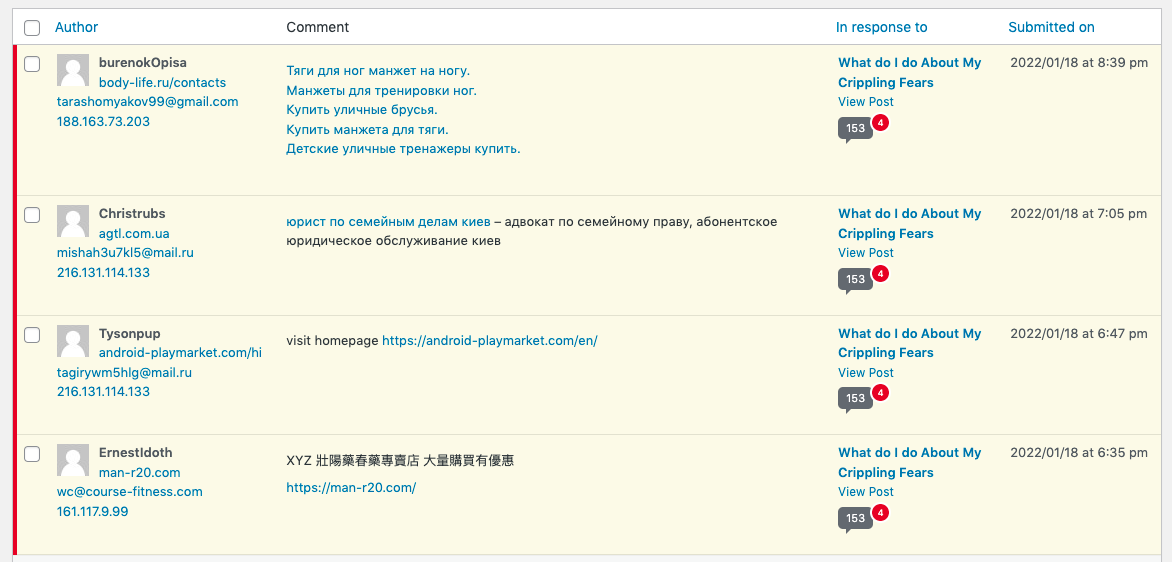Tick the checkbox next to Tysonpup
Image resolution: width=1172 pixels, height=562 pixels.
pos(32,335)
